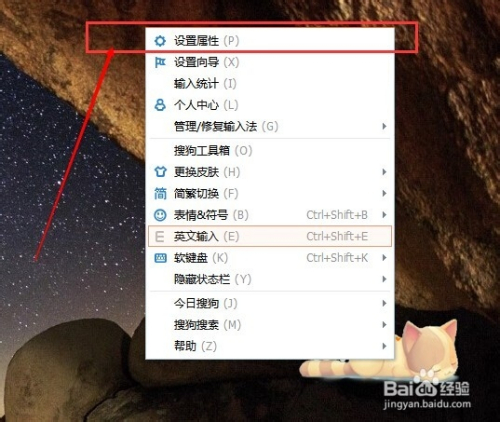Choose 设置向导 (X) in the menu
Screen dimensions: 500x422
tap(270, 62)
